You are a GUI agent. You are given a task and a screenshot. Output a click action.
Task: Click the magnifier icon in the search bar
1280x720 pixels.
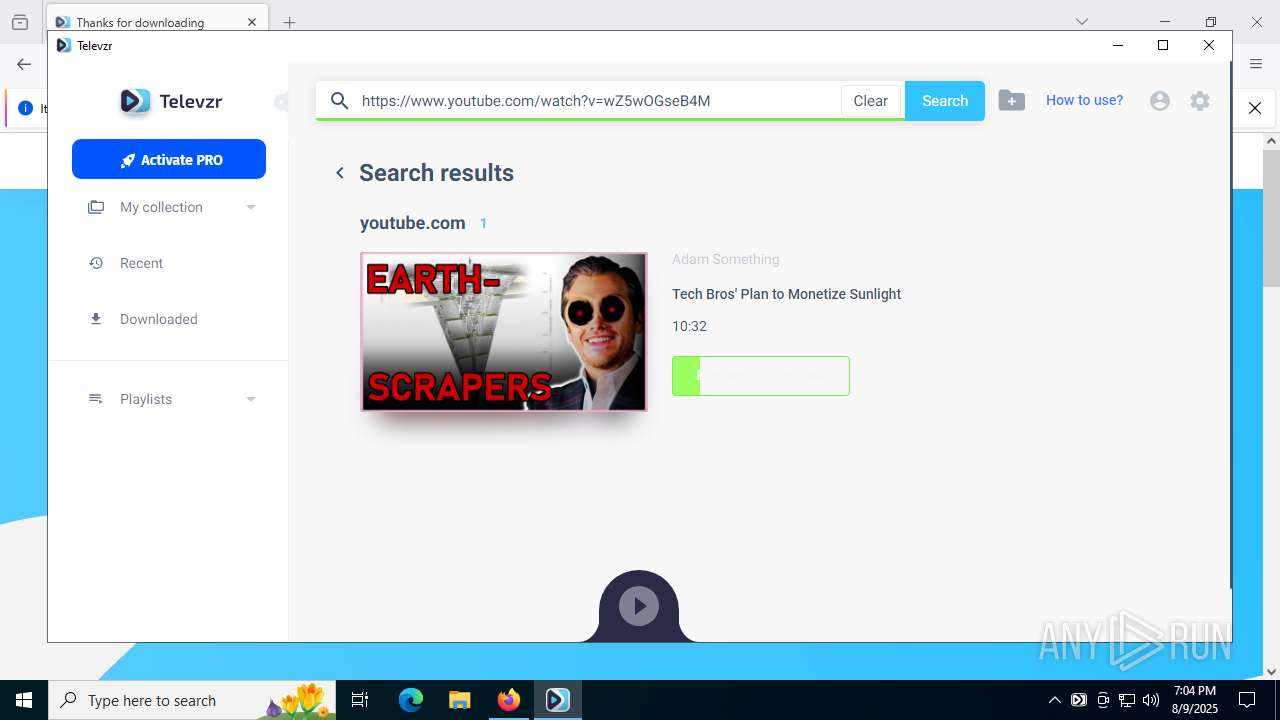(x=340, y=101)
